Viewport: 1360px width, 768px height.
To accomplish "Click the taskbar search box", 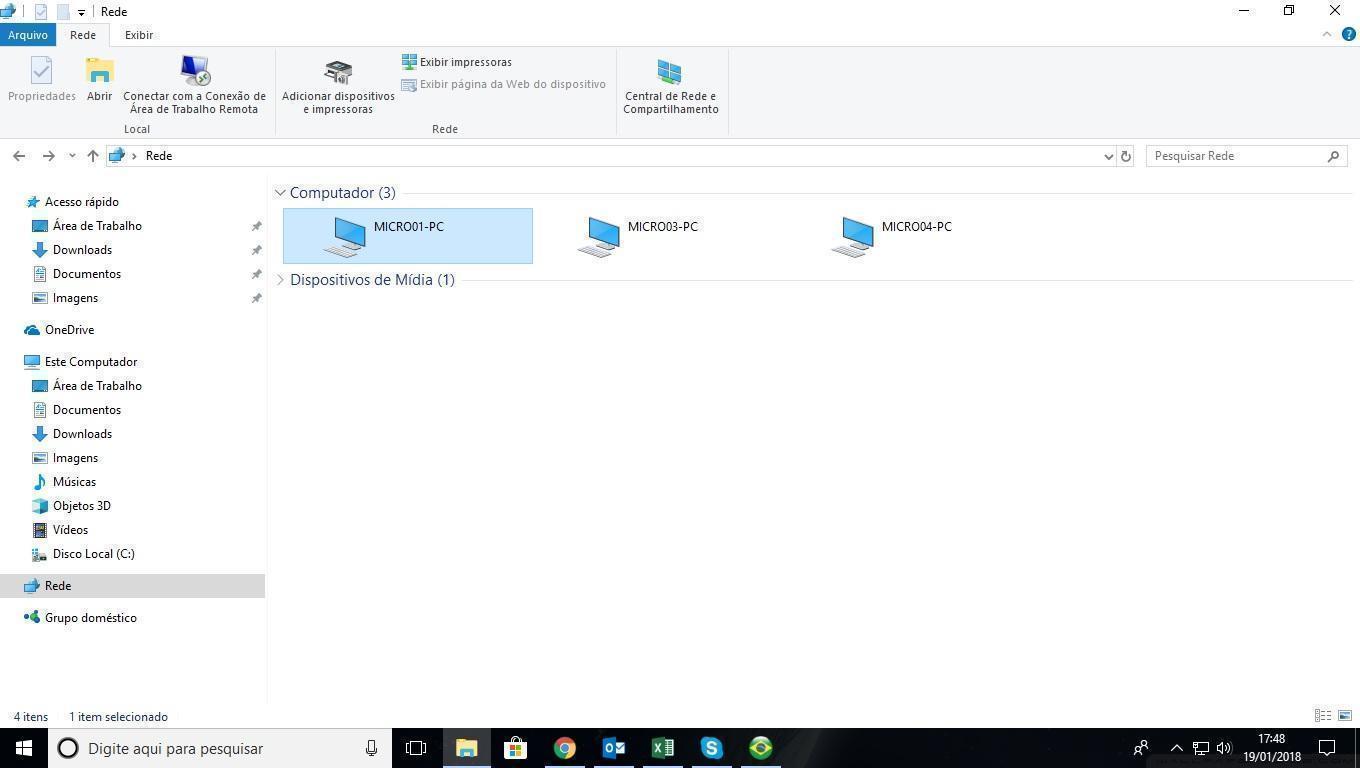I will [220, 748].
